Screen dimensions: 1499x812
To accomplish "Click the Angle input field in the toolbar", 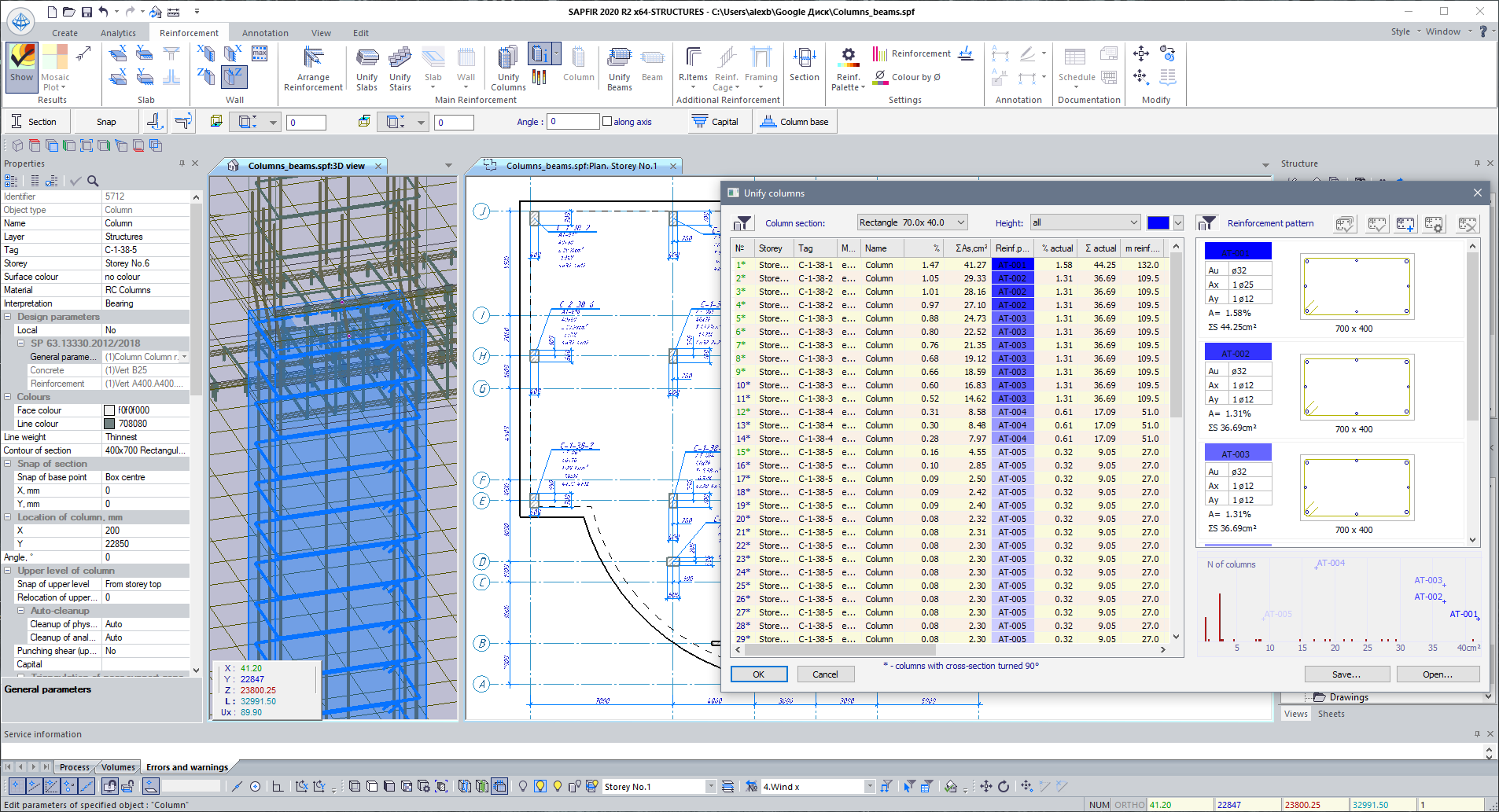I will click(x=573, y=121).
